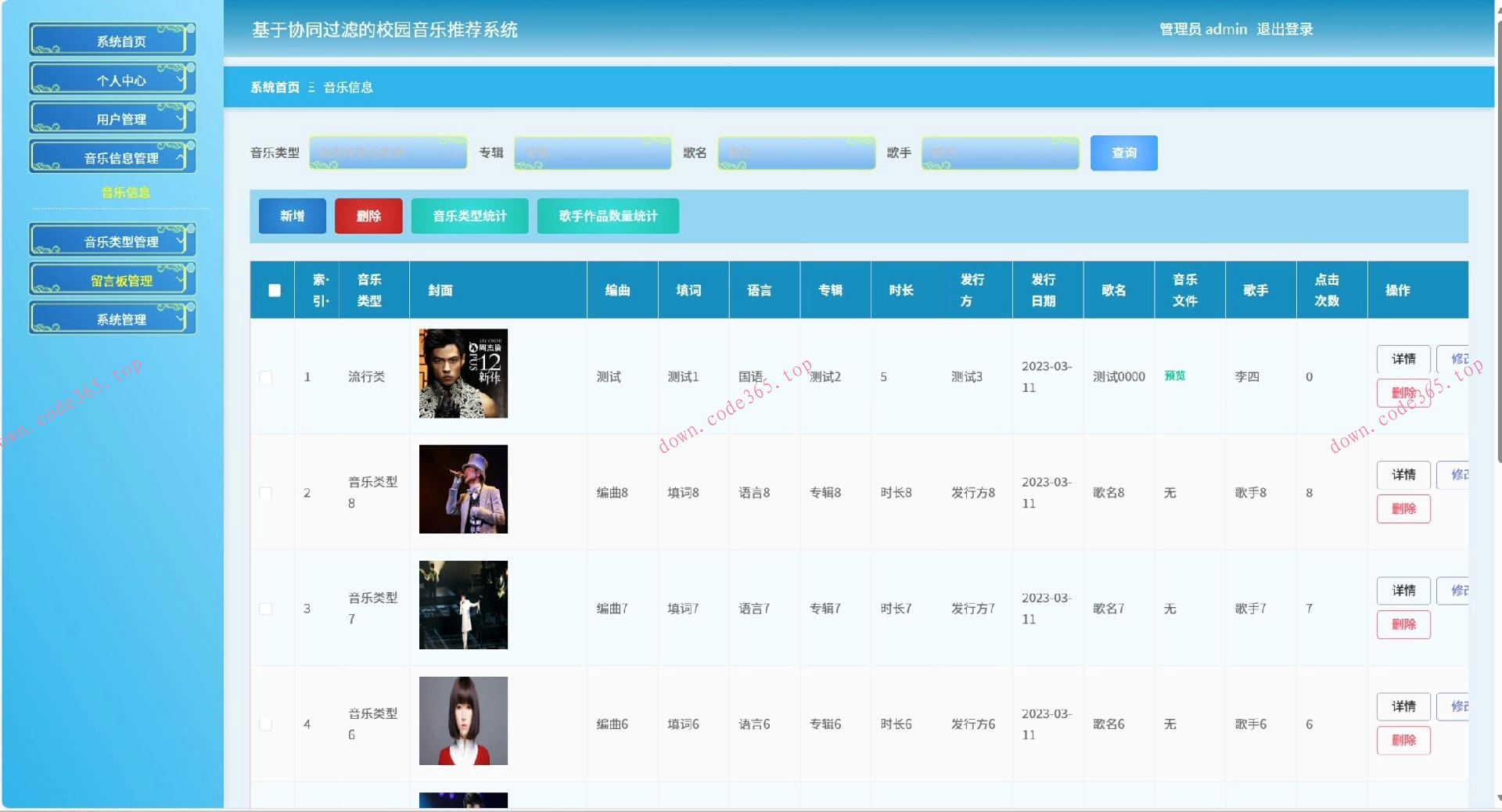Click the 专辑 search input field
The height and width of the screenshot is (812, 1502).
(x=592, y=153)
